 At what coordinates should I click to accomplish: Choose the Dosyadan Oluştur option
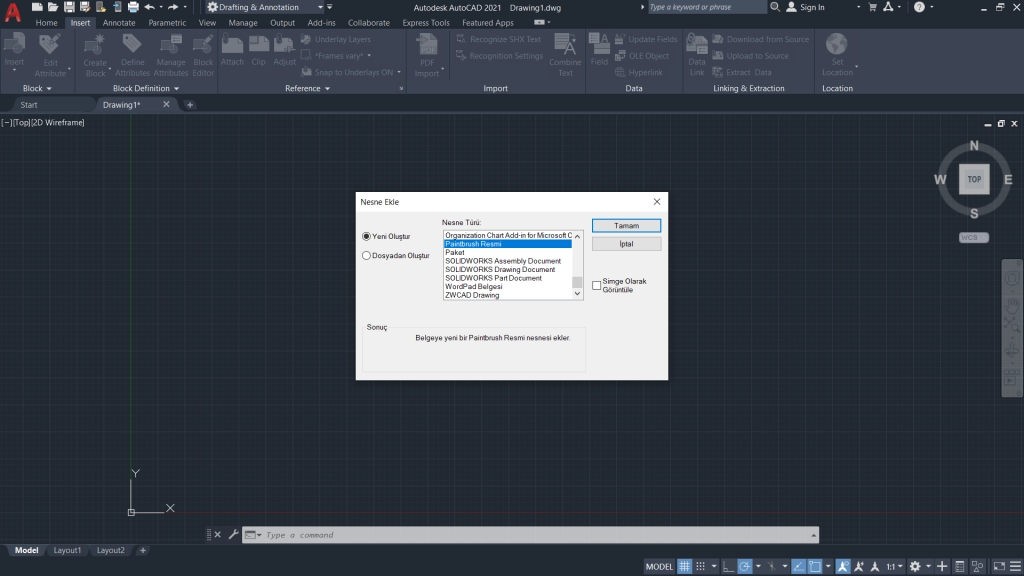click(367, 255)
